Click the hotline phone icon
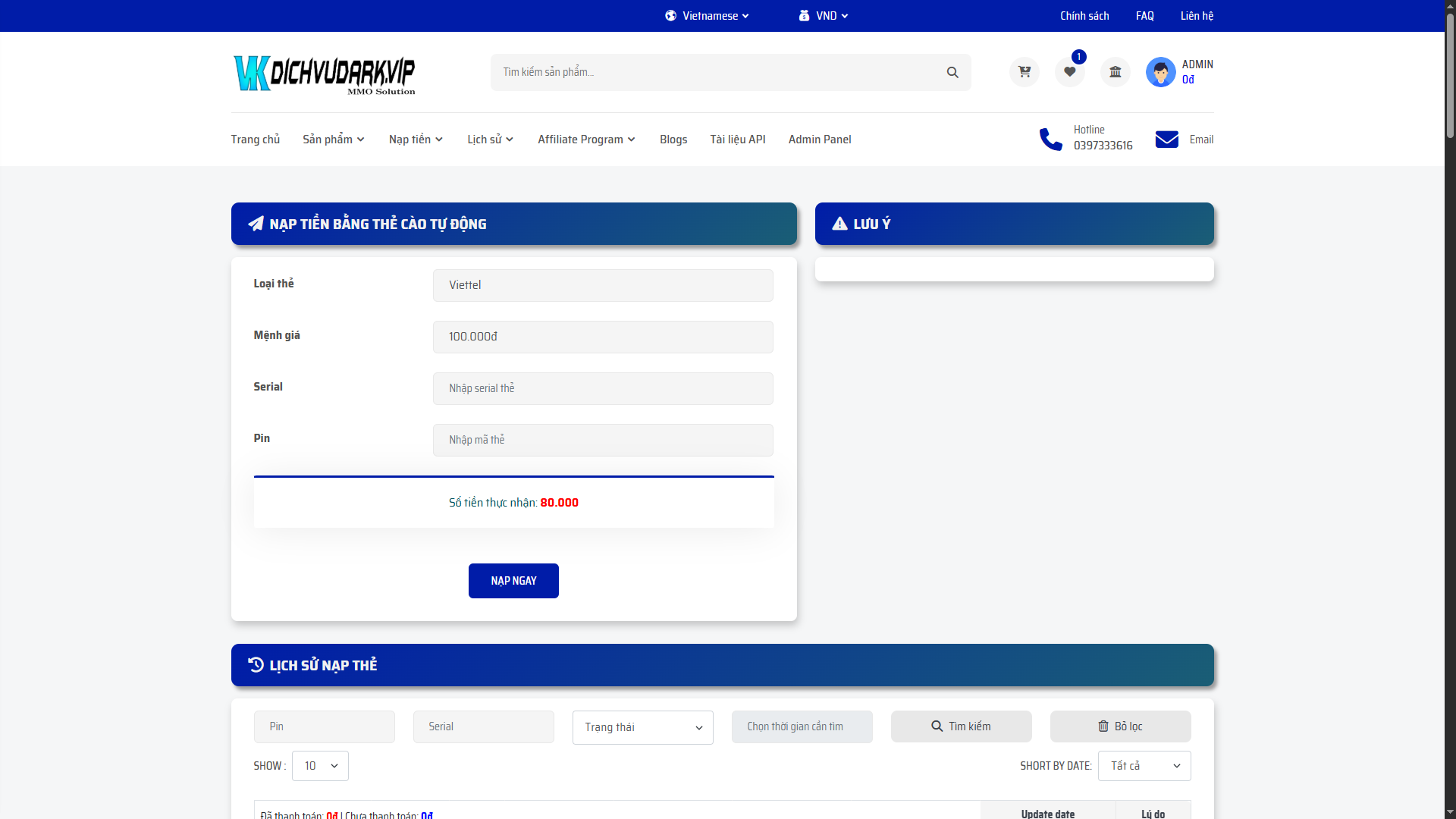This screenshot has height=819, width=1456. point(1050,139)
